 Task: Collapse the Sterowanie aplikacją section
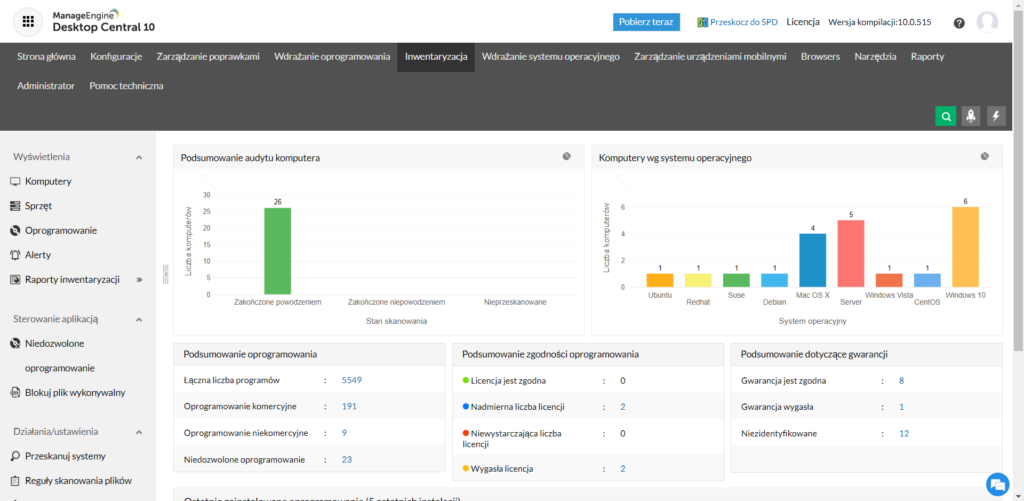click(x=138, y=319)
